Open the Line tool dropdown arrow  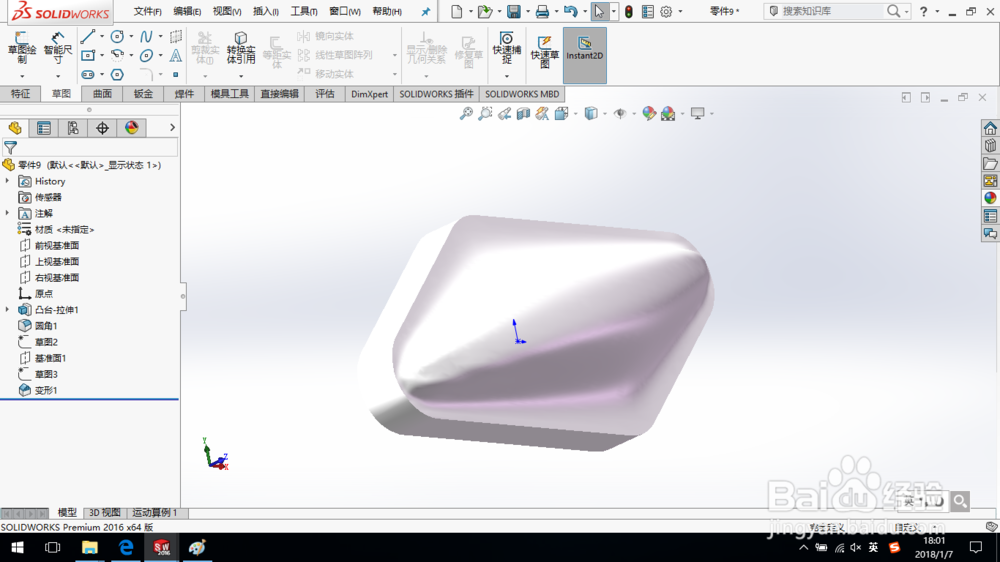(x=101, y=36)
